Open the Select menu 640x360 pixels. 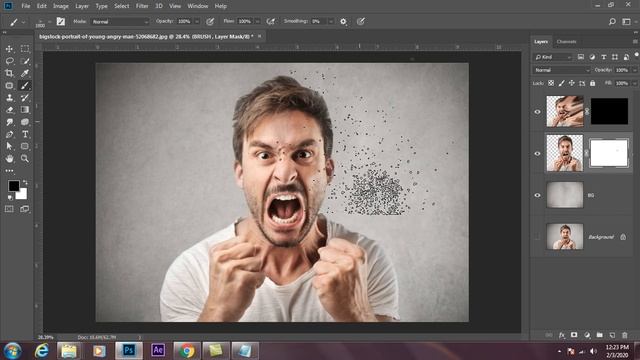(x=122, y=6)
